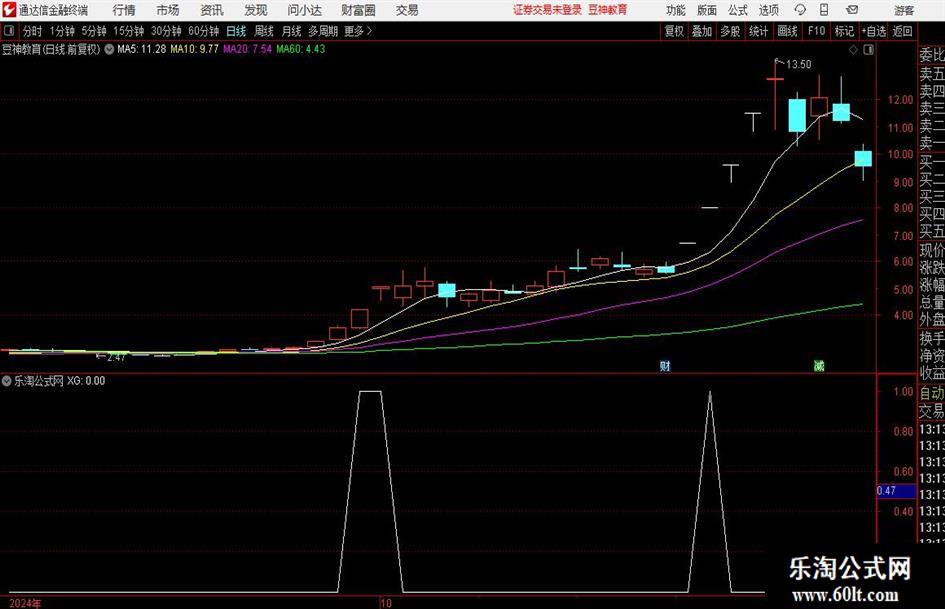The height and width of the screenshot is (609, 945).
Task: Switch to 15分钟 period tab
Action: pyautogui.click(x=129, y=31)
